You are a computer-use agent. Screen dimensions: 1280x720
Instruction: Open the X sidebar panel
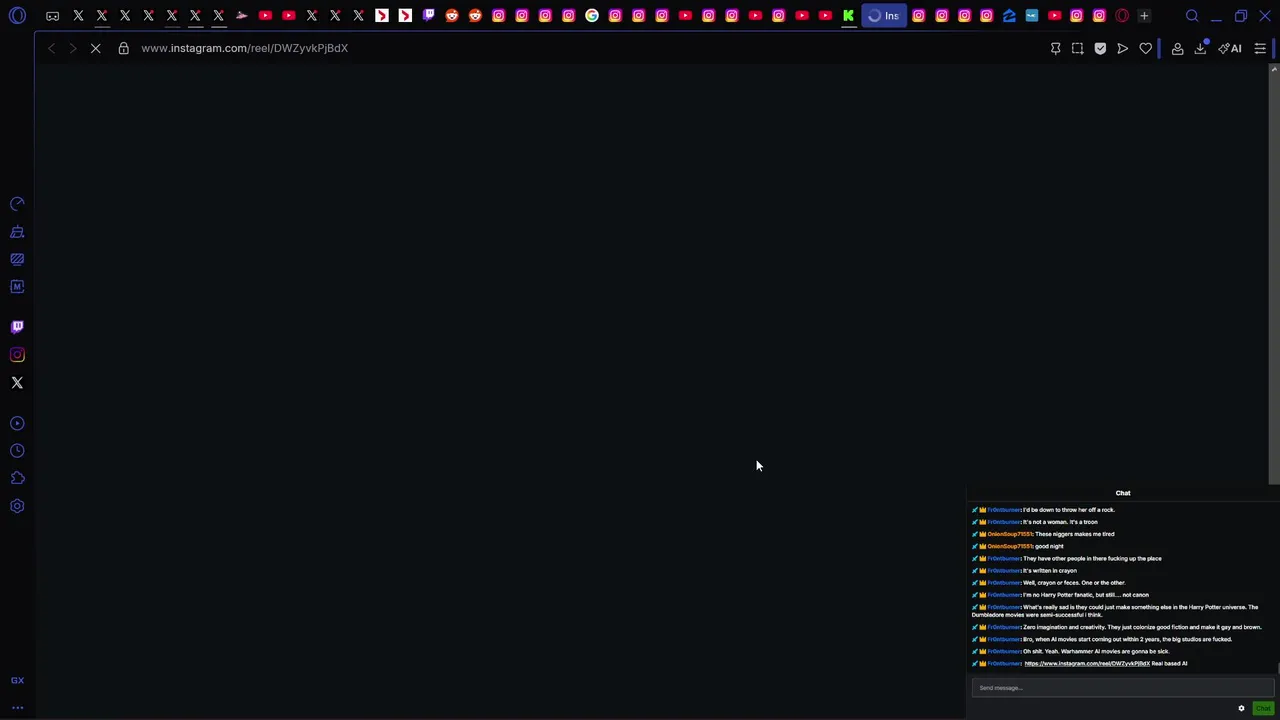17,383
